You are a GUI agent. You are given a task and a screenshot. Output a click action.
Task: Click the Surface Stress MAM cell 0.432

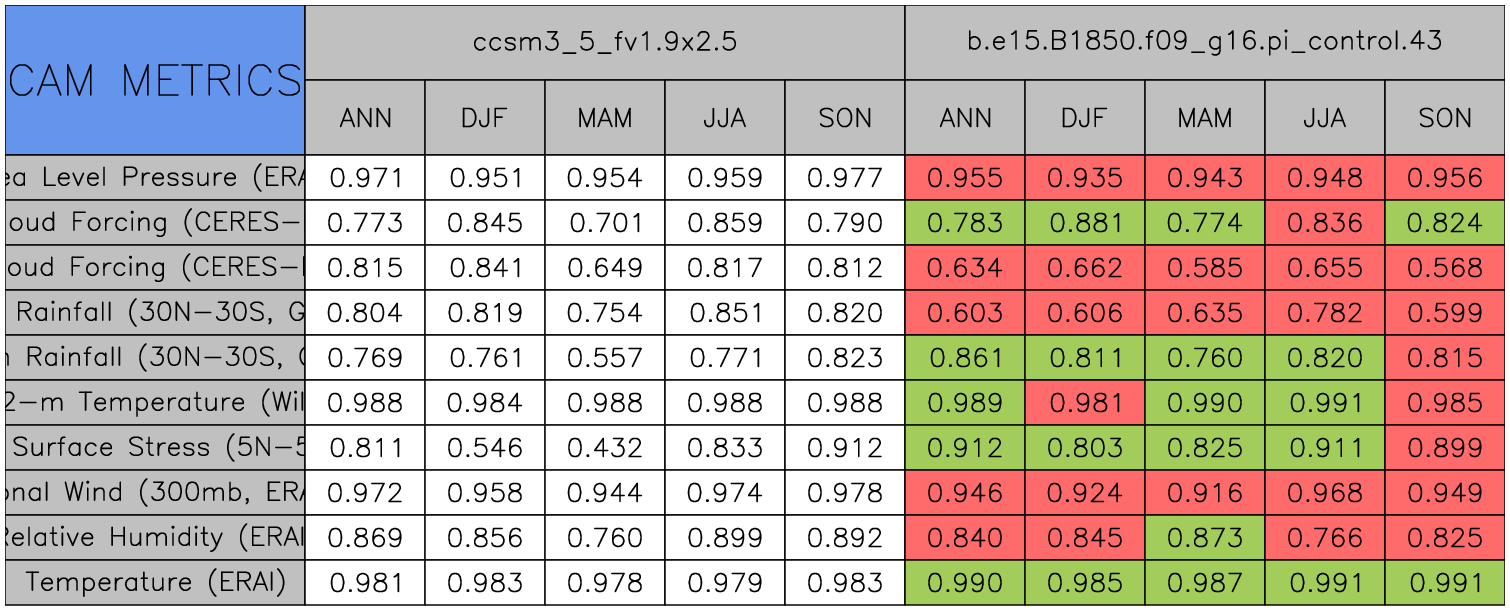click(x=605, y=448)
